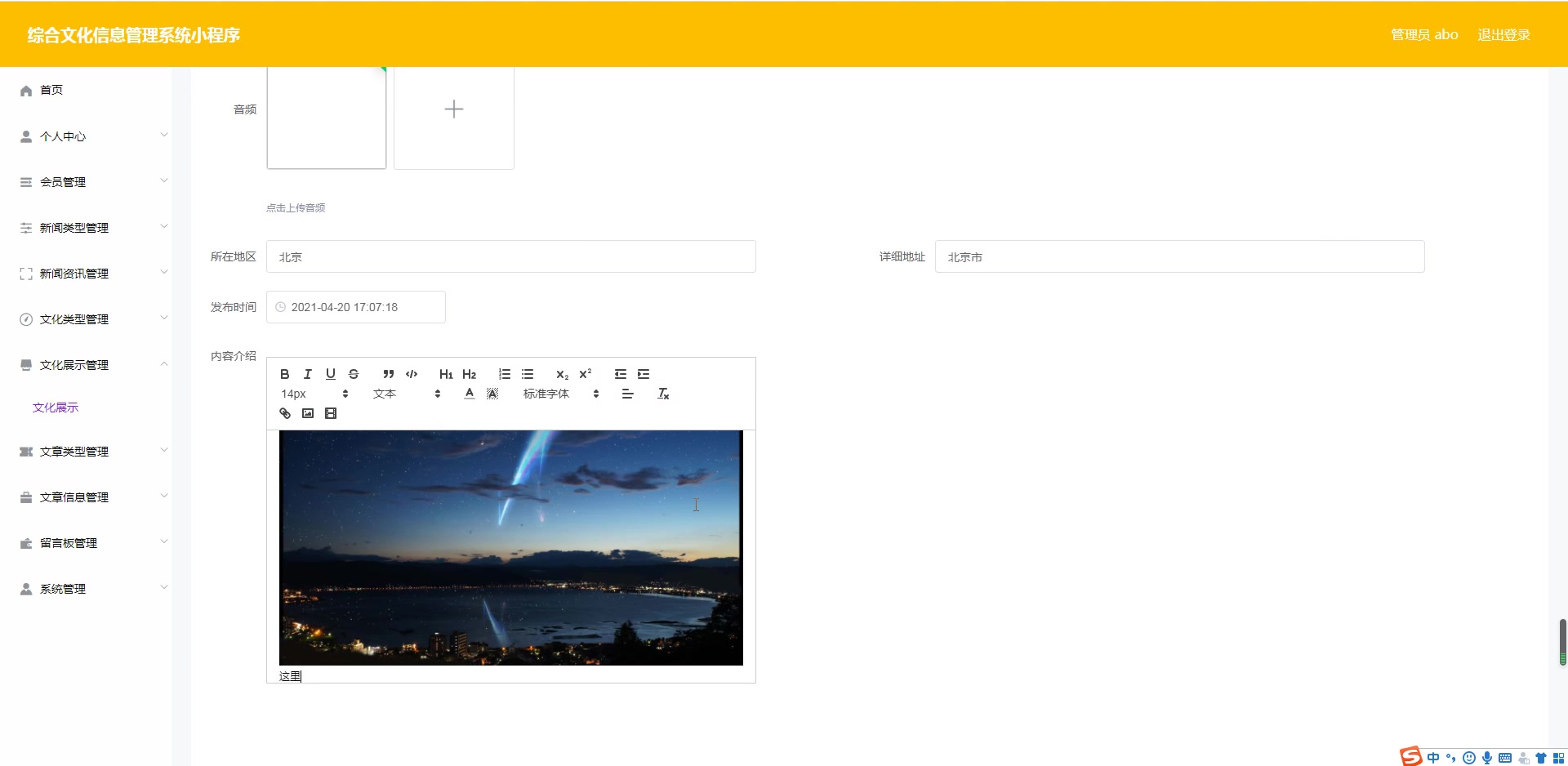Toggle the ordered list formatting
The height and width of the screenshot is (766, 1568).
pos(503,374)
